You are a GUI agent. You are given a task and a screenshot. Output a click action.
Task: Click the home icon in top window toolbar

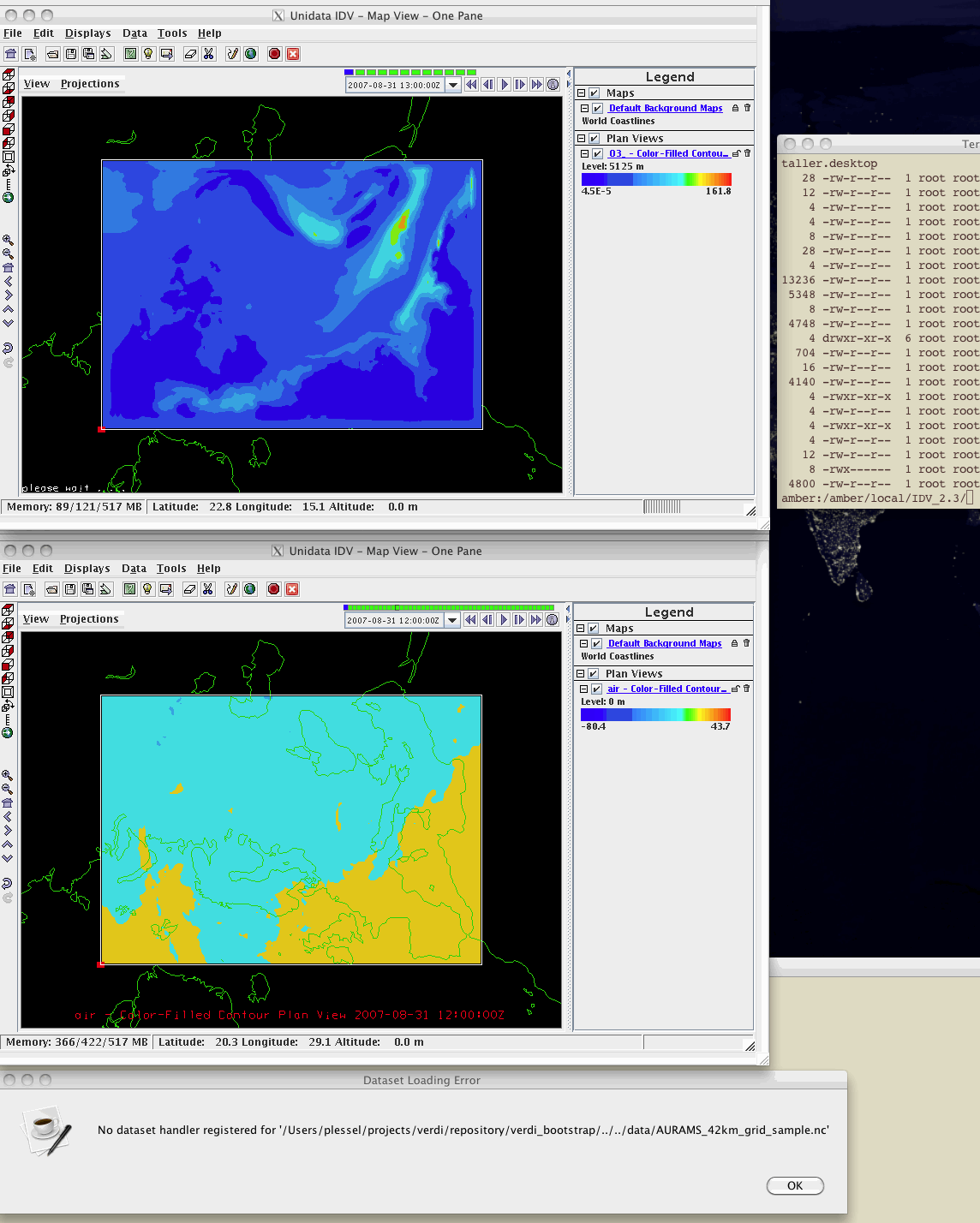[11, 54]
